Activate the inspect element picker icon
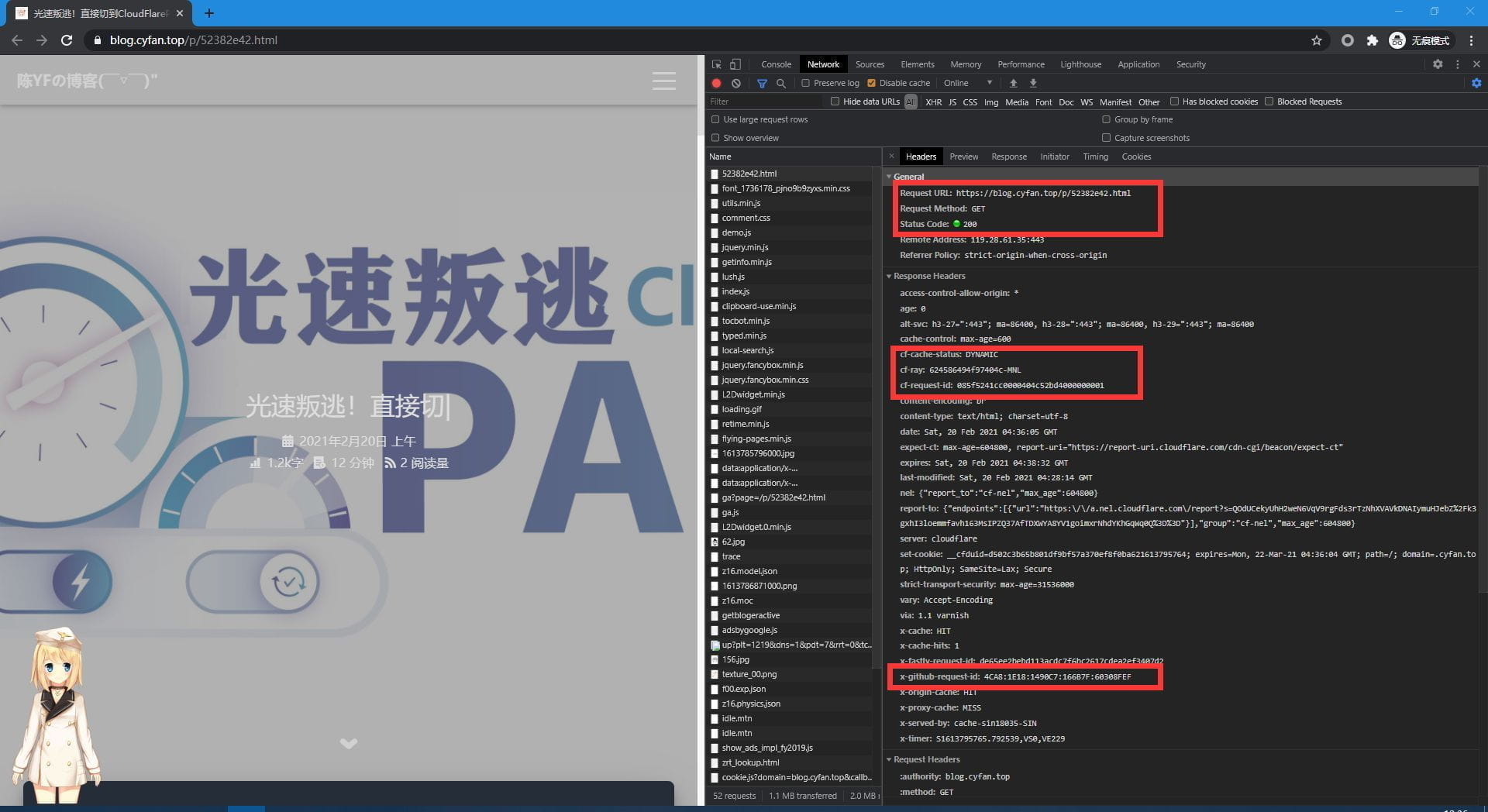 (x=717, y=64)
